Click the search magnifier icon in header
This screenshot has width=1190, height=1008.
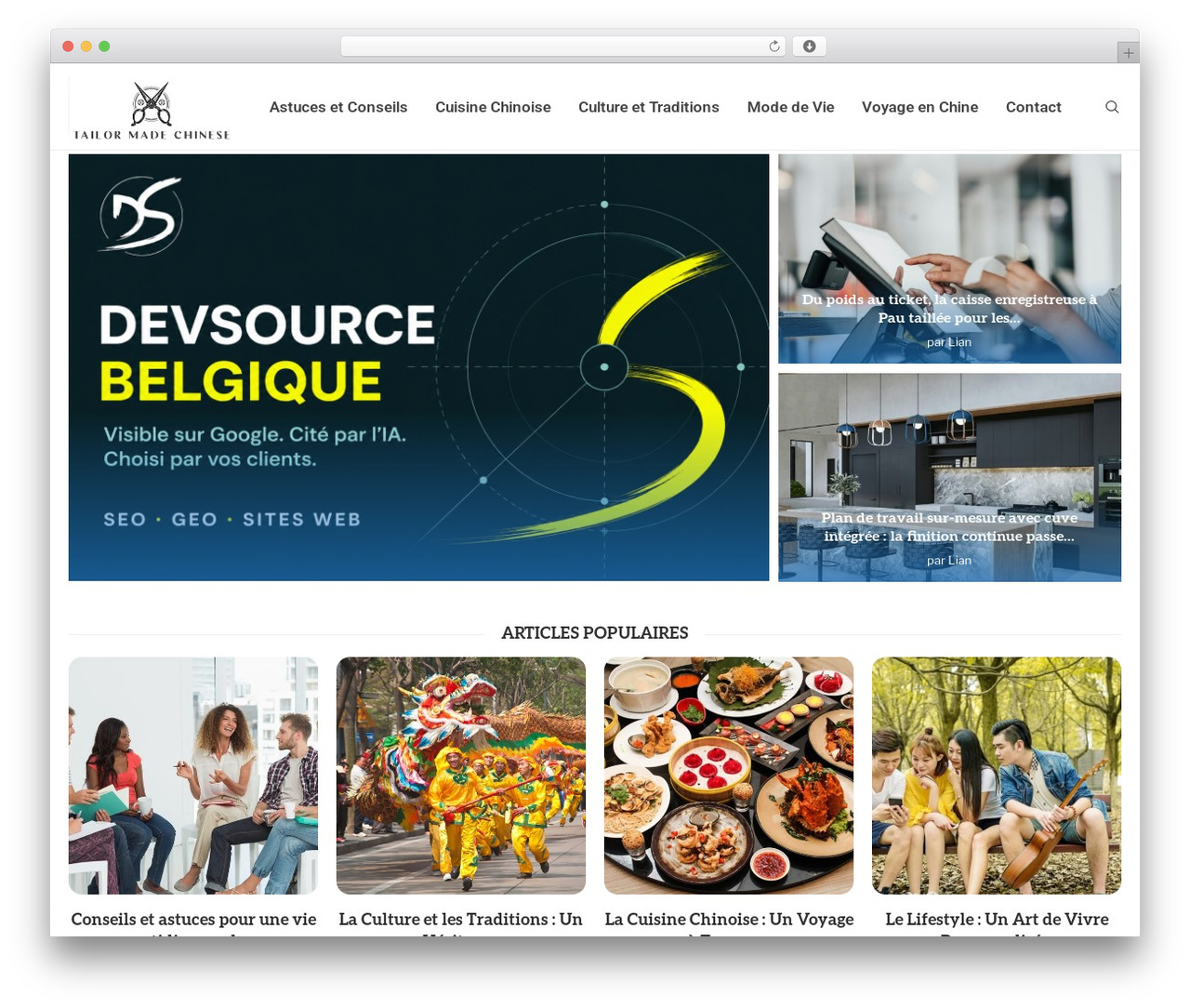coord(1111,107)
